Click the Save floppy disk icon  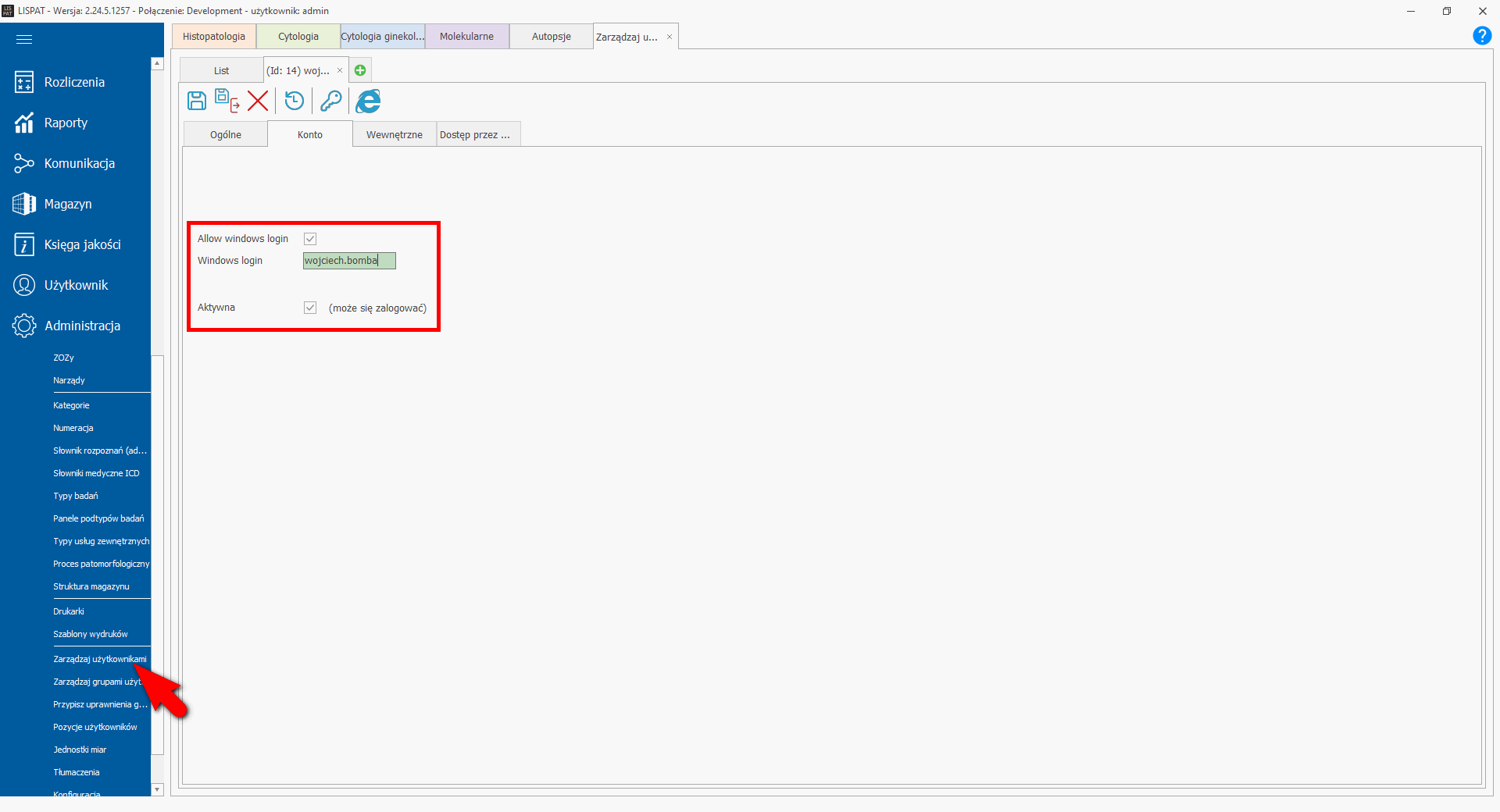197,101
